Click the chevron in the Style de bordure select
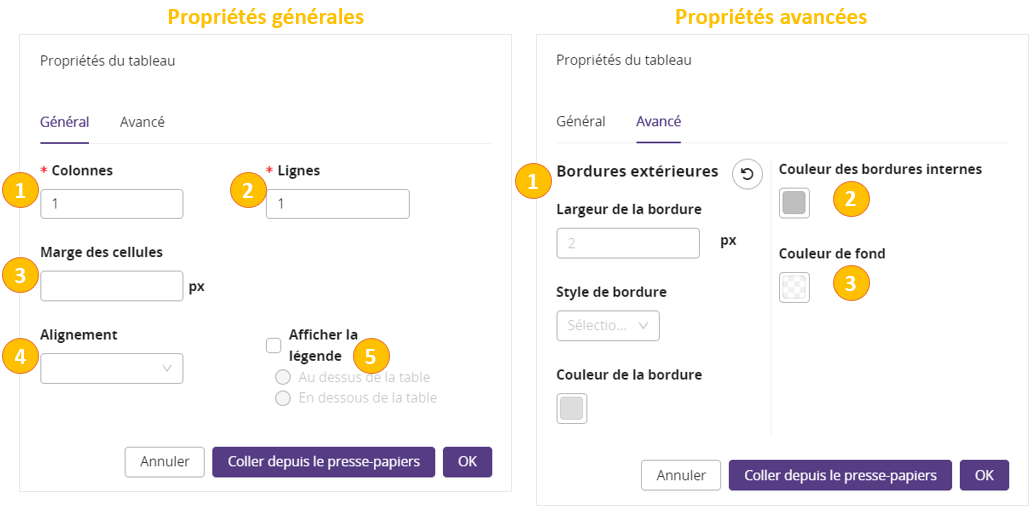Screen dimensions: 1036x512 (643, 325)
